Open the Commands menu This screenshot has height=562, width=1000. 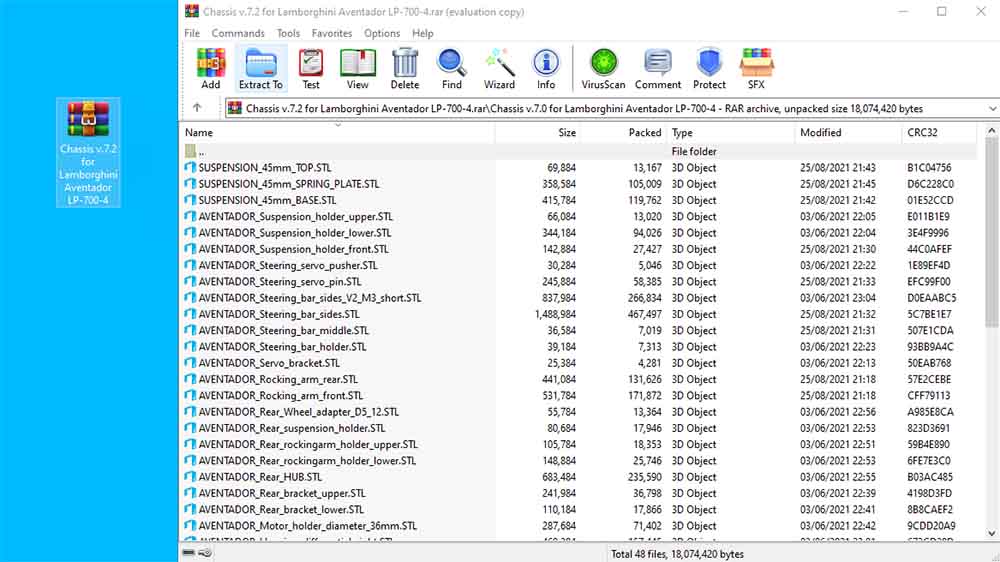(238, 33)
